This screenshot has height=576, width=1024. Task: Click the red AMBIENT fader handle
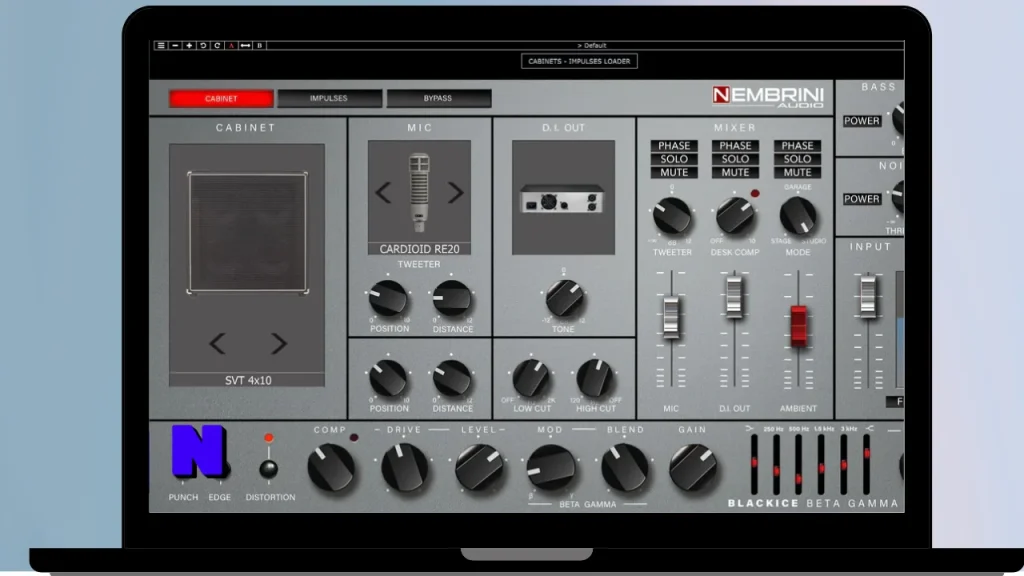[798, 326]
